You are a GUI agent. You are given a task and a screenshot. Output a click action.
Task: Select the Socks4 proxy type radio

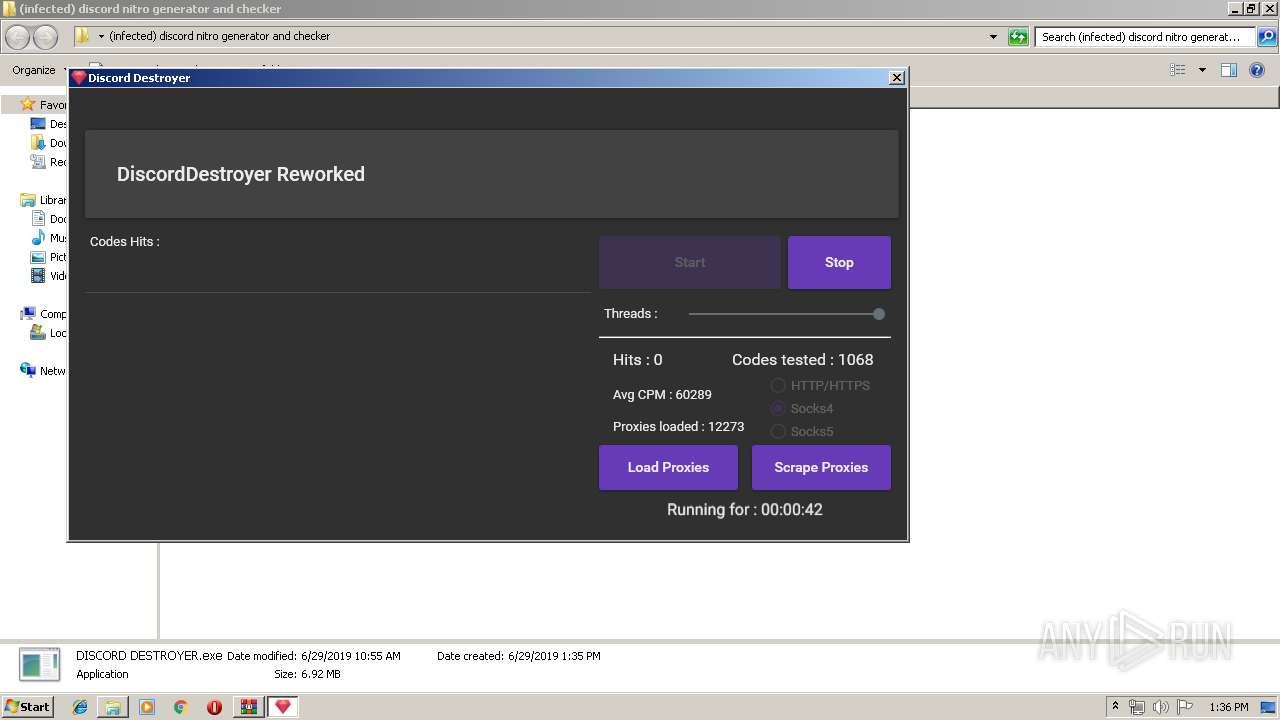click(778, 408)
